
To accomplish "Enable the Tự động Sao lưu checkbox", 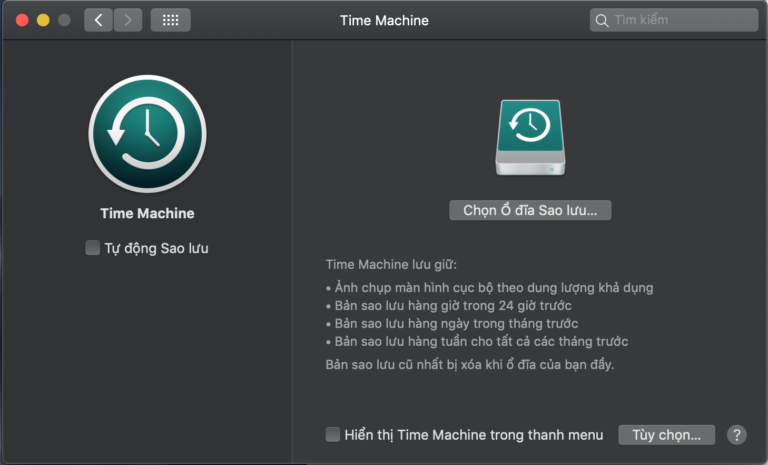I will tap(92, 247).
